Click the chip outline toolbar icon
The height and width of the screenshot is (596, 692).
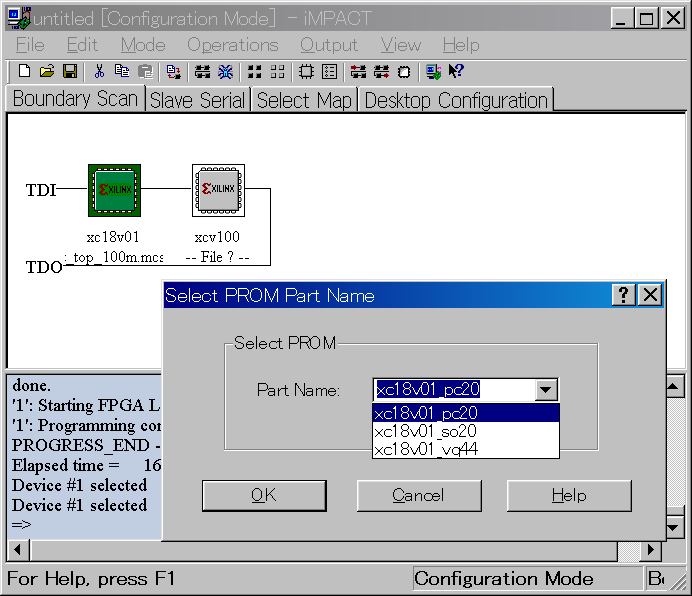306,72
